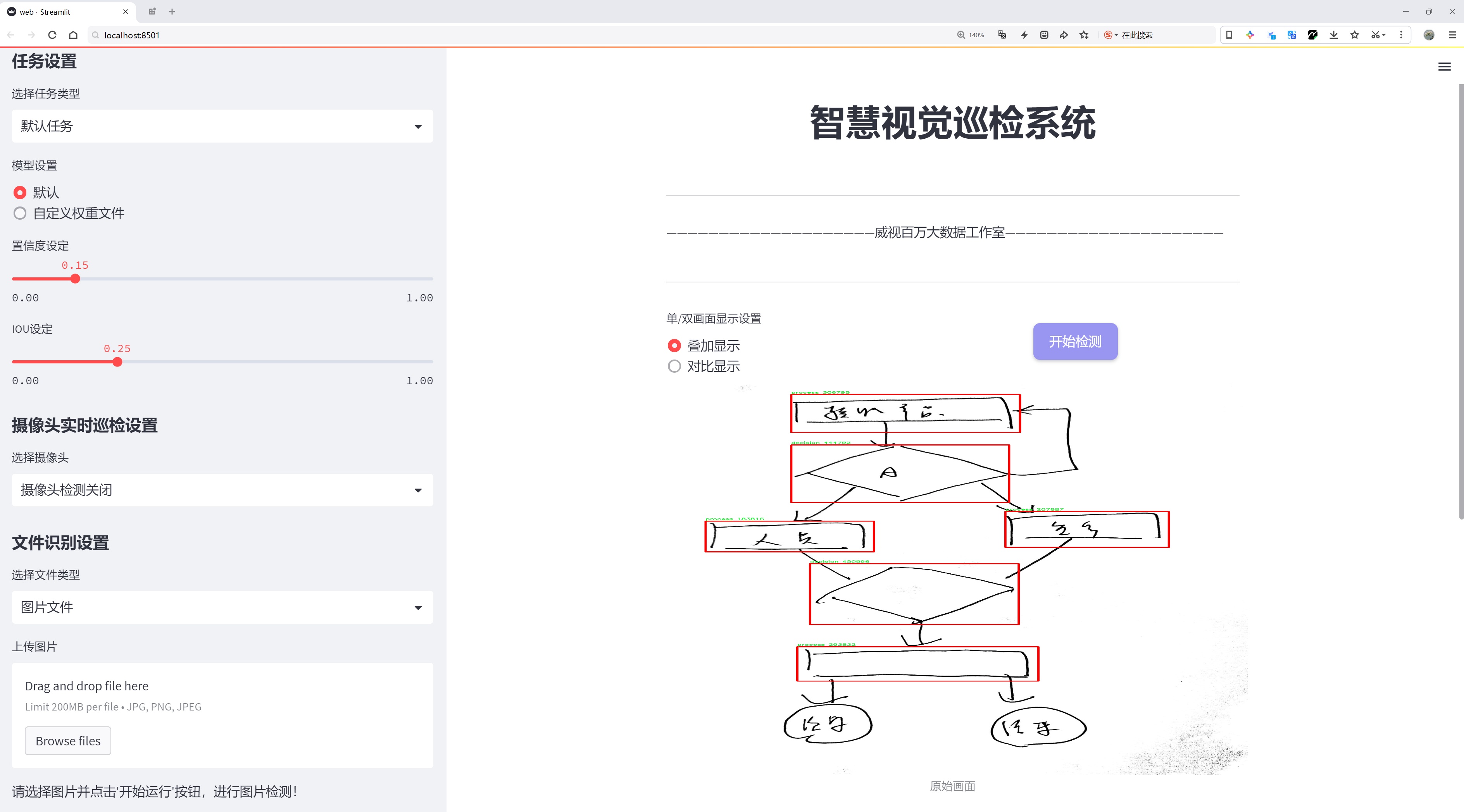Image resolution: width=1464 pixels, height=812 pixels.
Task: Expand the 默认任务 task type dropdown
Action: click(222, 126)
